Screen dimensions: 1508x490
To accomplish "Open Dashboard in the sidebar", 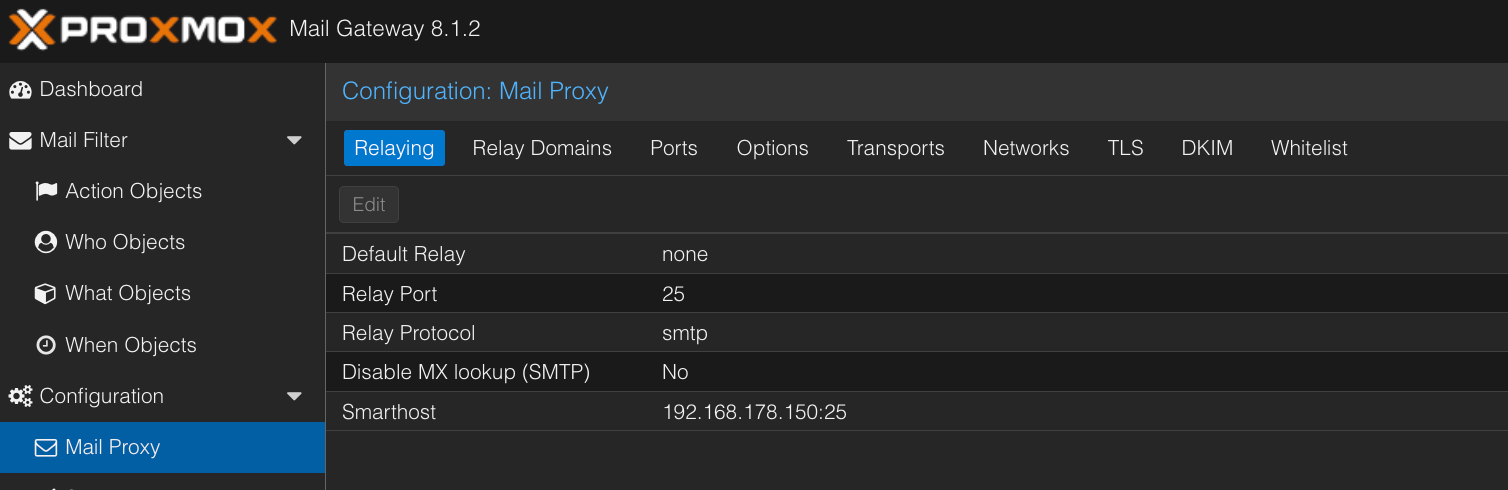I will click(x=91, y=90).
